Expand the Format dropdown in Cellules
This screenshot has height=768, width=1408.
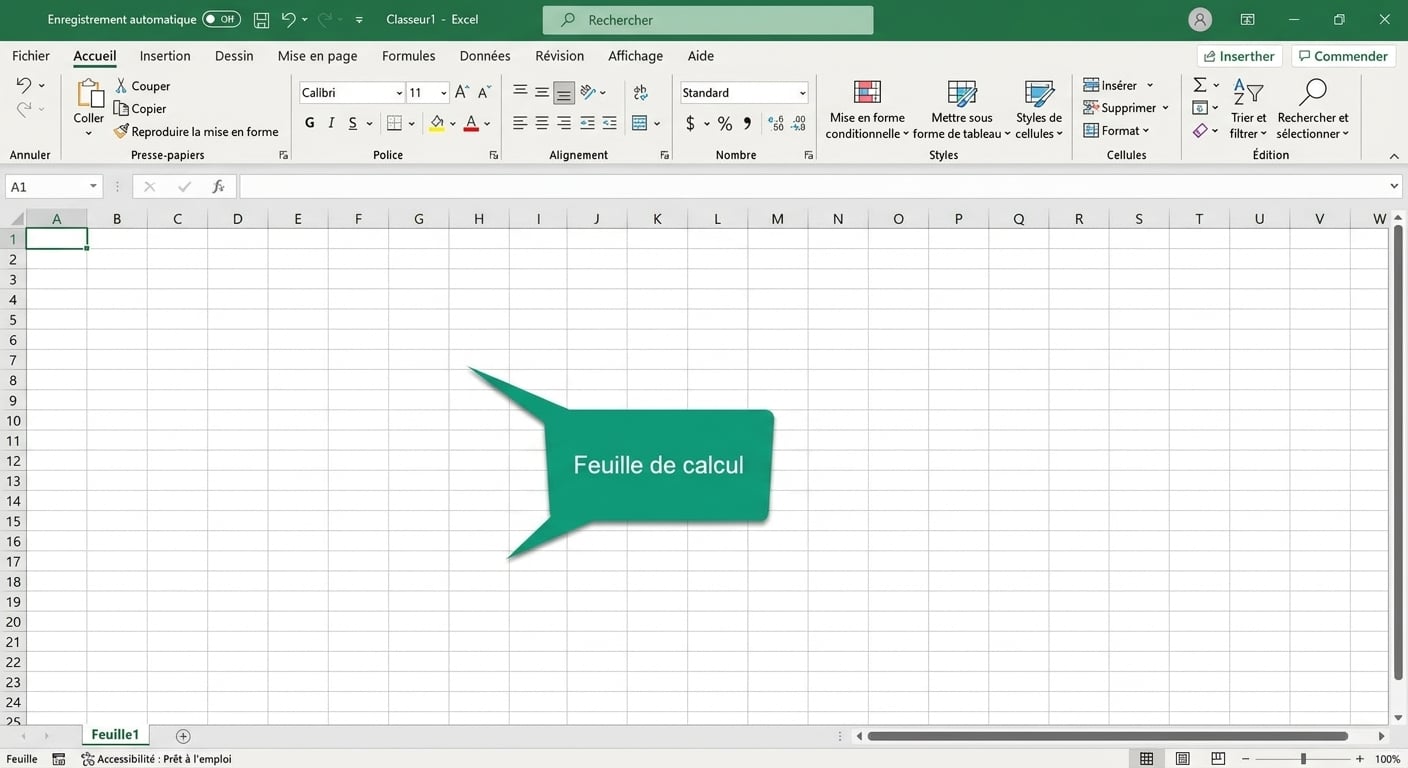coord(1117,131)
